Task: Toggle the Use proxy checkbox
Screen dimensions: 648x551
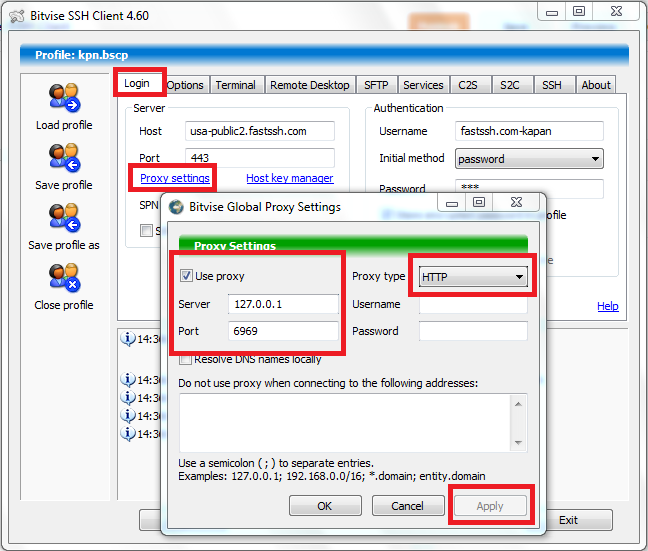Action: tap(186, 276)
